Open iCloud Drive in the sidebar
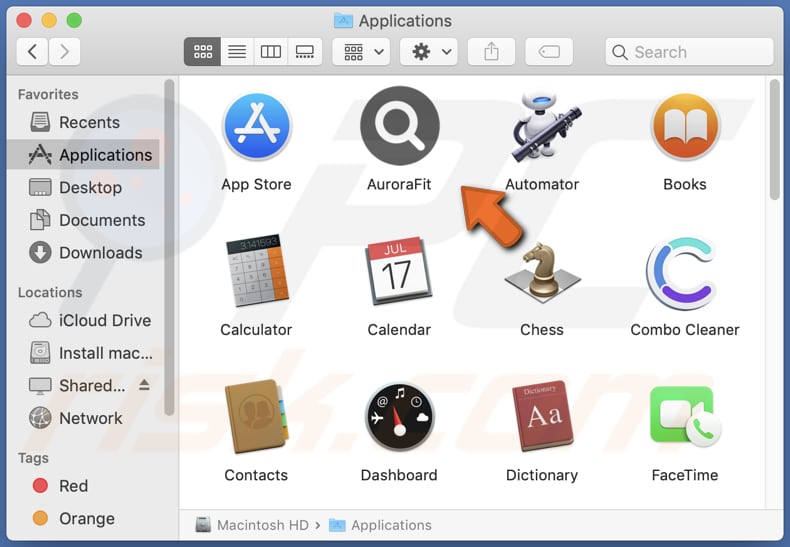This screenshot has width=790, height=547. pos(83,320)
